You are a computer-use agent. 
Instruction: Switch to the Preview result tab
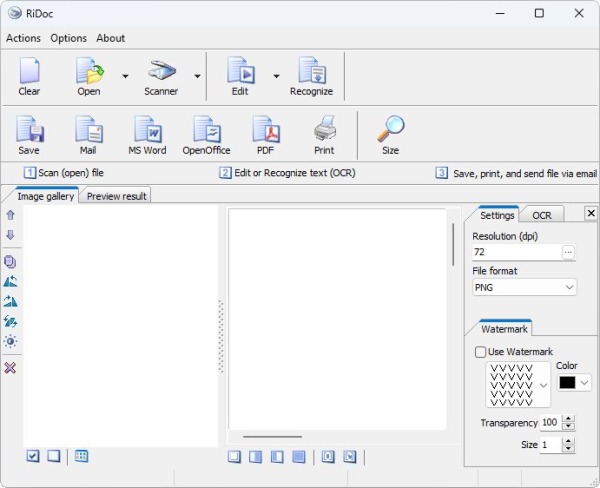pyautogui.click(x=117, y=196)
